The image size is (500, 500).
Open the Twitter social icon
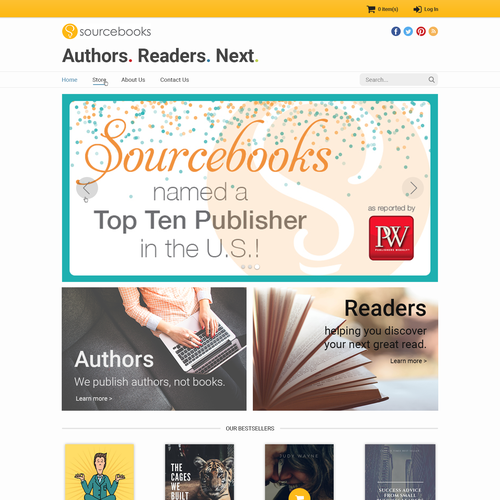pos(408,31)
